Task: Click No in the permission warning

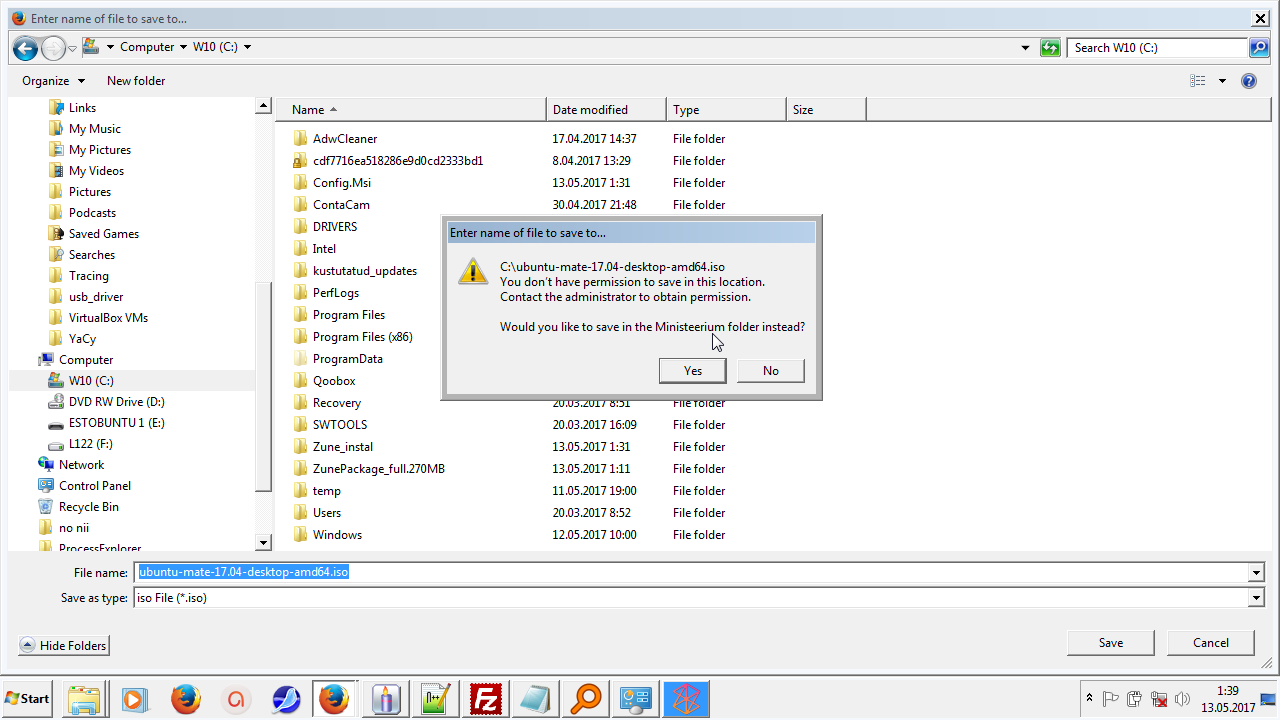Action: 771,371
